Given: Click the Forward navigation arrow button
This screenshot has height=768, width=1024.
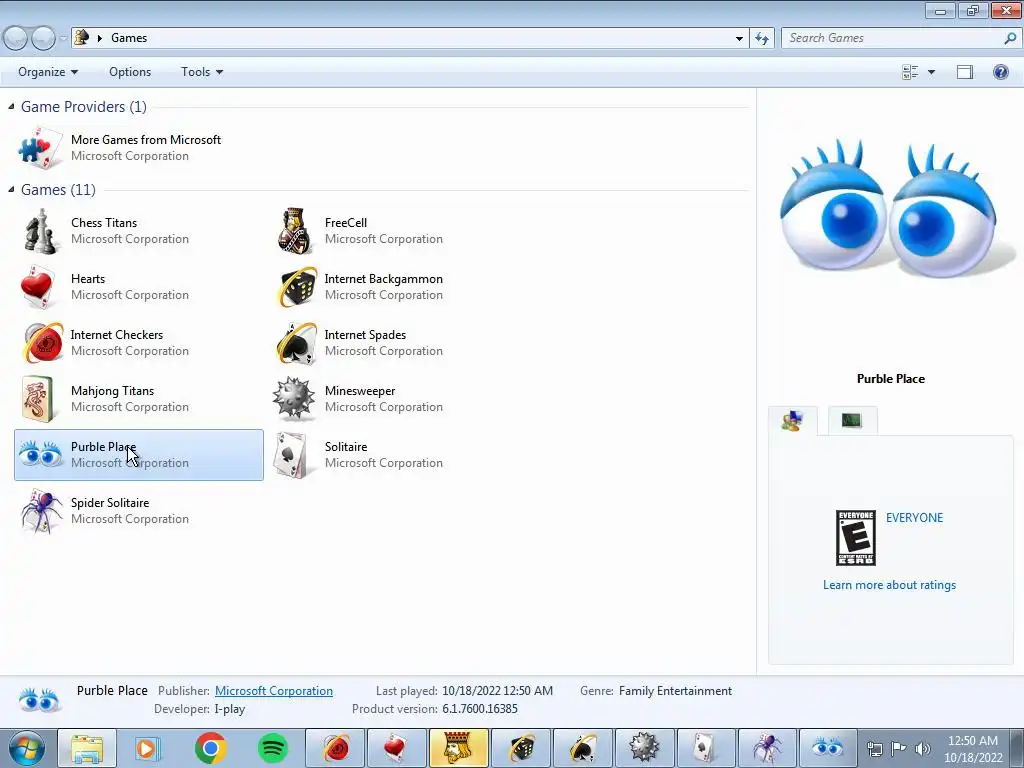Looking at the screenshot, I should 43,39.
